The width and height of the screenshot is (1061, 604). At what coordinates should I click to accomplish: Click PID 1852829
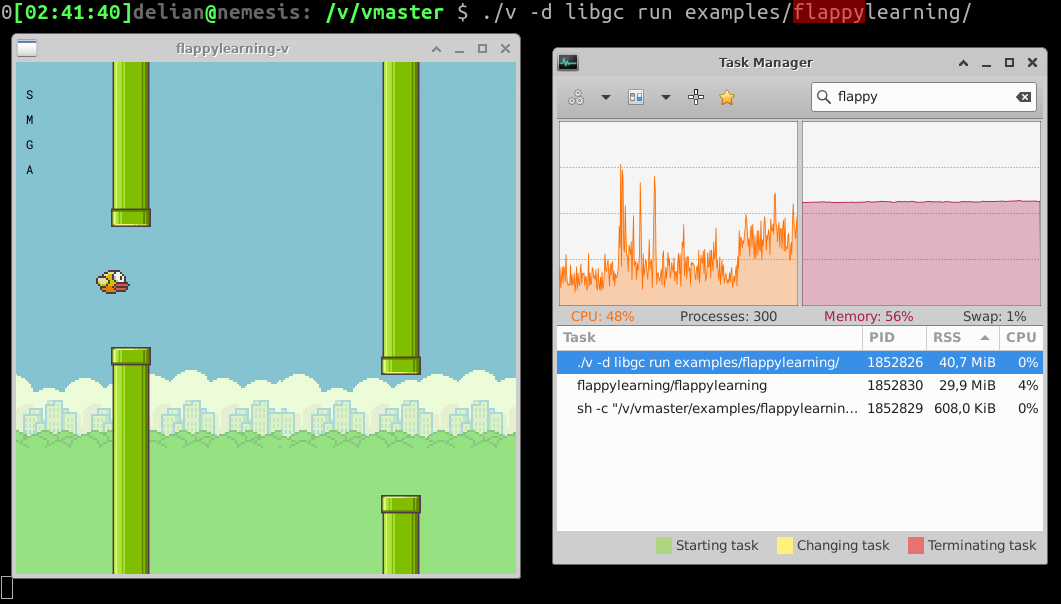895,409
